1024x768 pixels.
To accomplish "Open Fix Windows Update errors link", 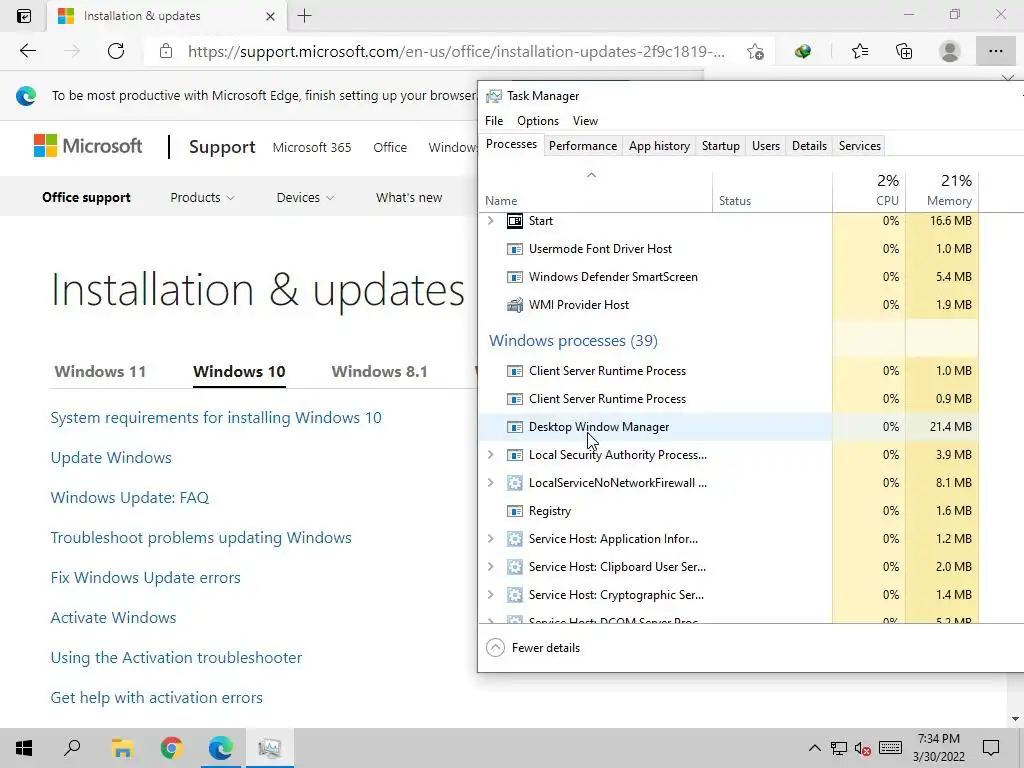I will point(146,578).
